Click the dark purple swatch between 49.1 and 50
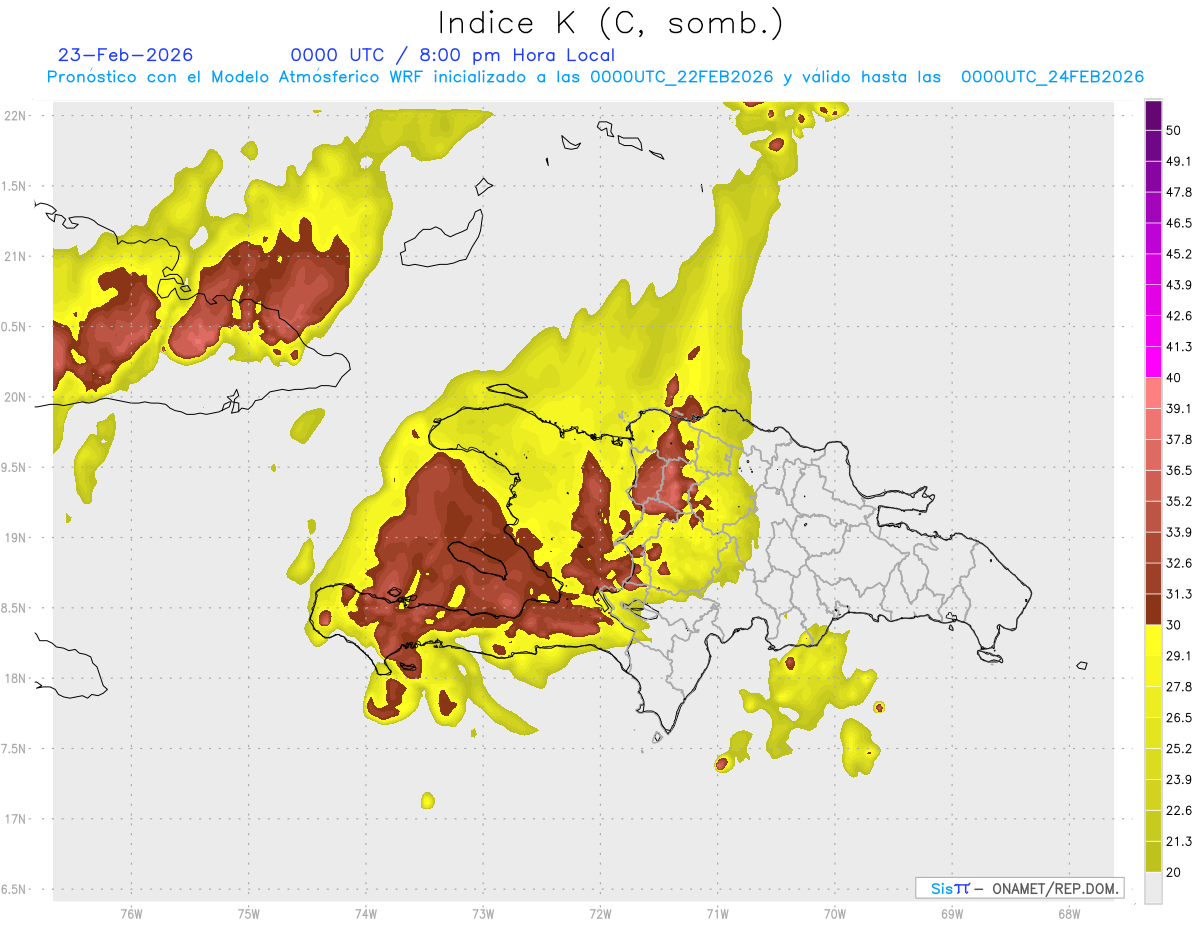 [x=1154, y=146]
